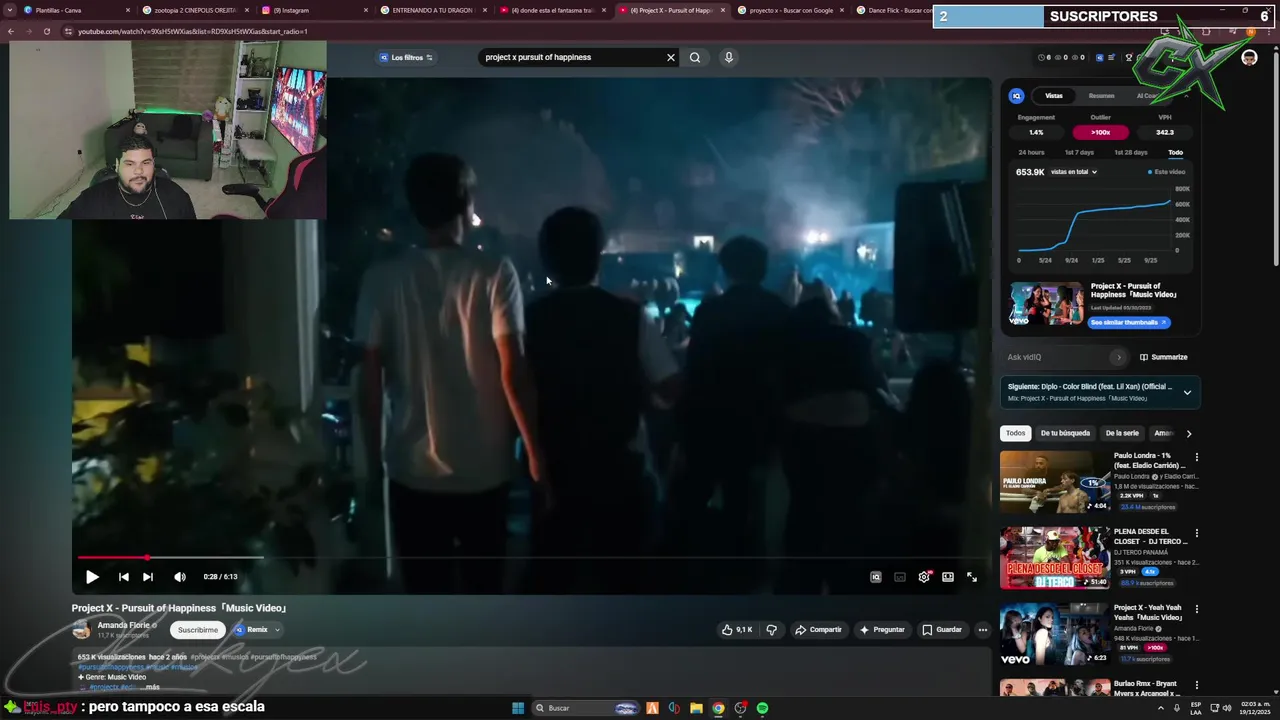Click the Summarize button
The width and height of the screenshot is (1280, 720).
click(x=1164, y=357)
